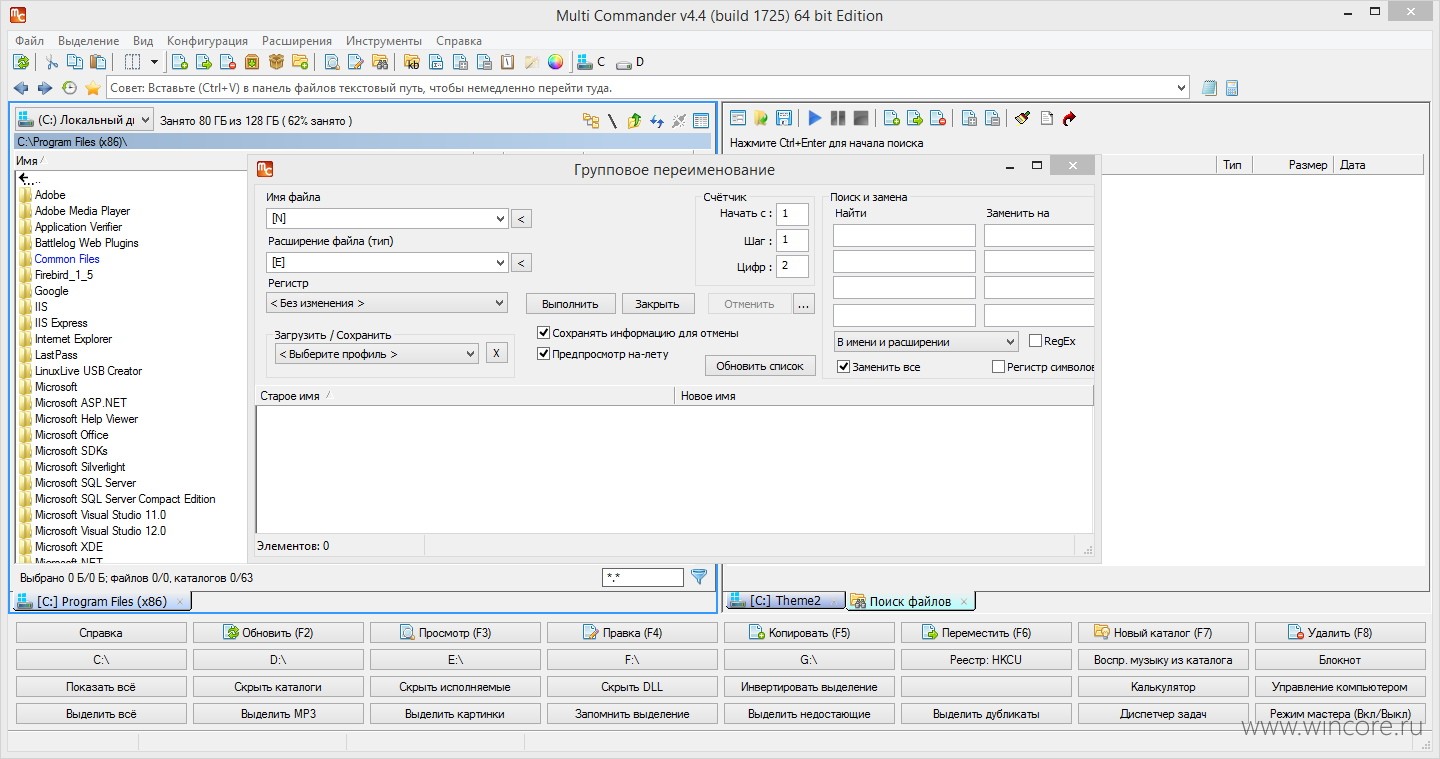Click the new file icon in the main toolbar

[x=180, y=62]
